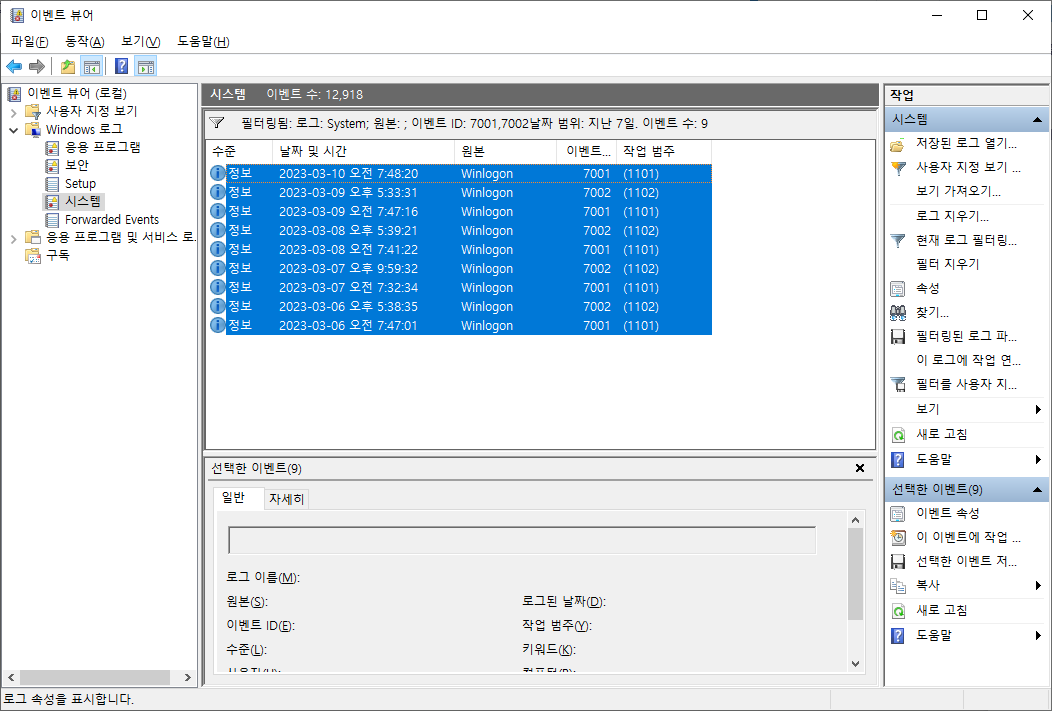Save filtered log via the floppy disk icon

point(897,337)
